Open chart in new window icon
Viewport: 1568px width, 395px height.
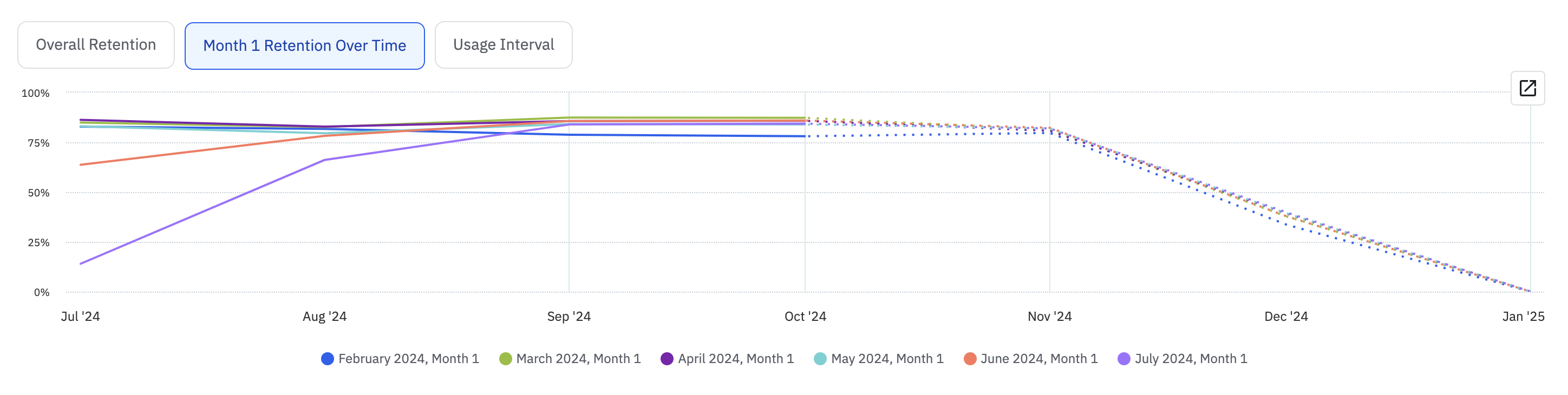coord(1527,88)
